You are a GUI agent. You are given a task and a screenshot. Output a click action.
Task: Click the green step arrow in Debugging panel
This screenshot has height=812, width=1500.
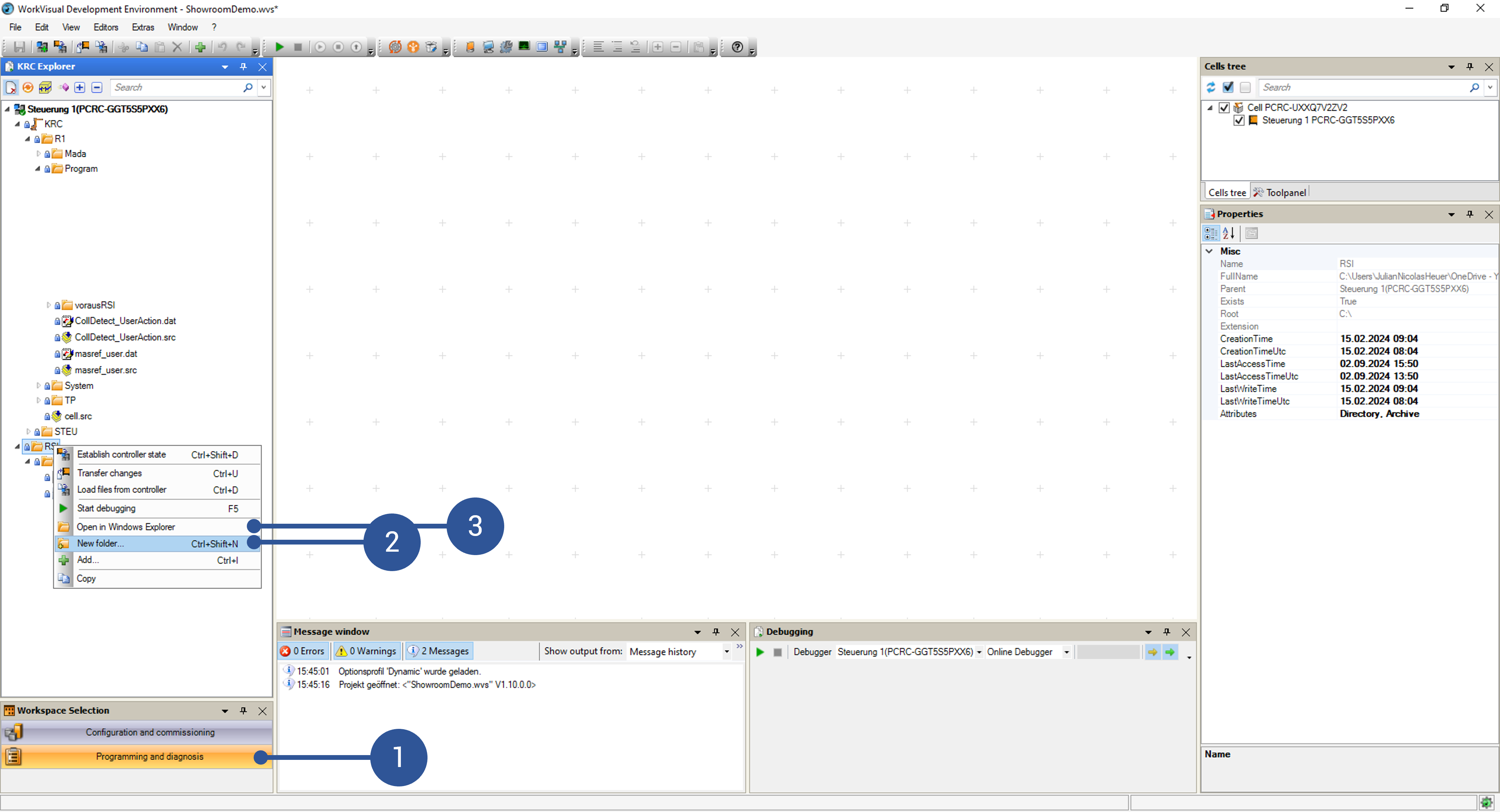[x=1170, y=652]
